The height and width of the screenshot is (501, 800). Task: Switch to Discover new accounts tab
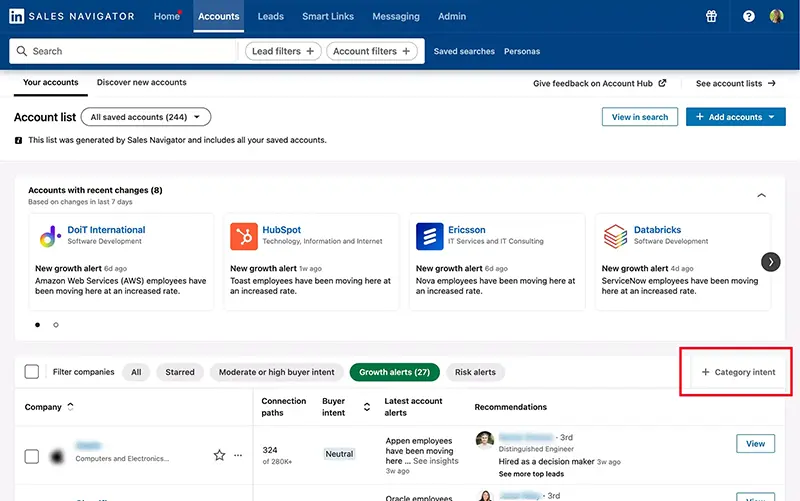tap(141, 83)
